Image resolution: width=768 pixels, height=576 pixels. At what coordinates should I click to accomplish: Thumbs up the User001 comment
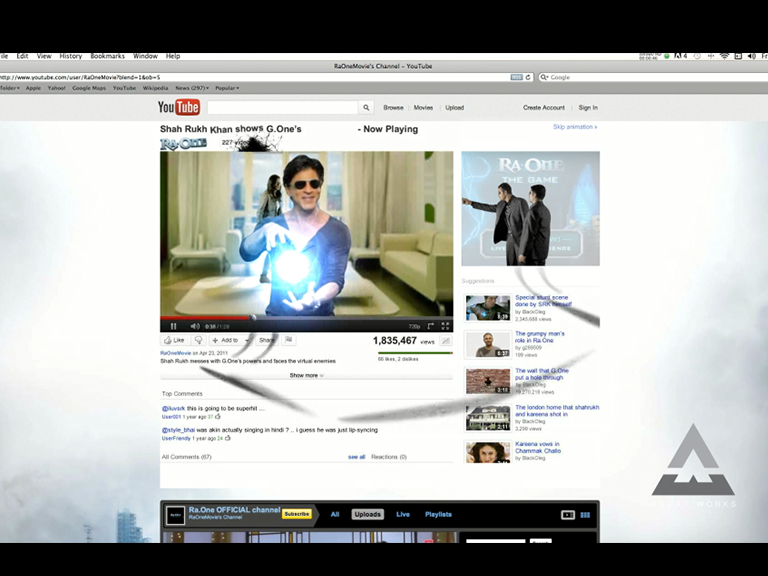[x=217, y=417]
